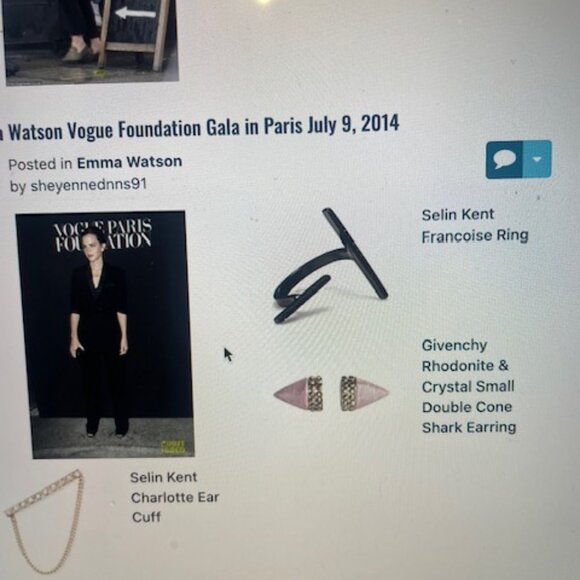The image size is (580, 580).
Task: Click the 'Posted in' text label
Action: click(40, 164)
